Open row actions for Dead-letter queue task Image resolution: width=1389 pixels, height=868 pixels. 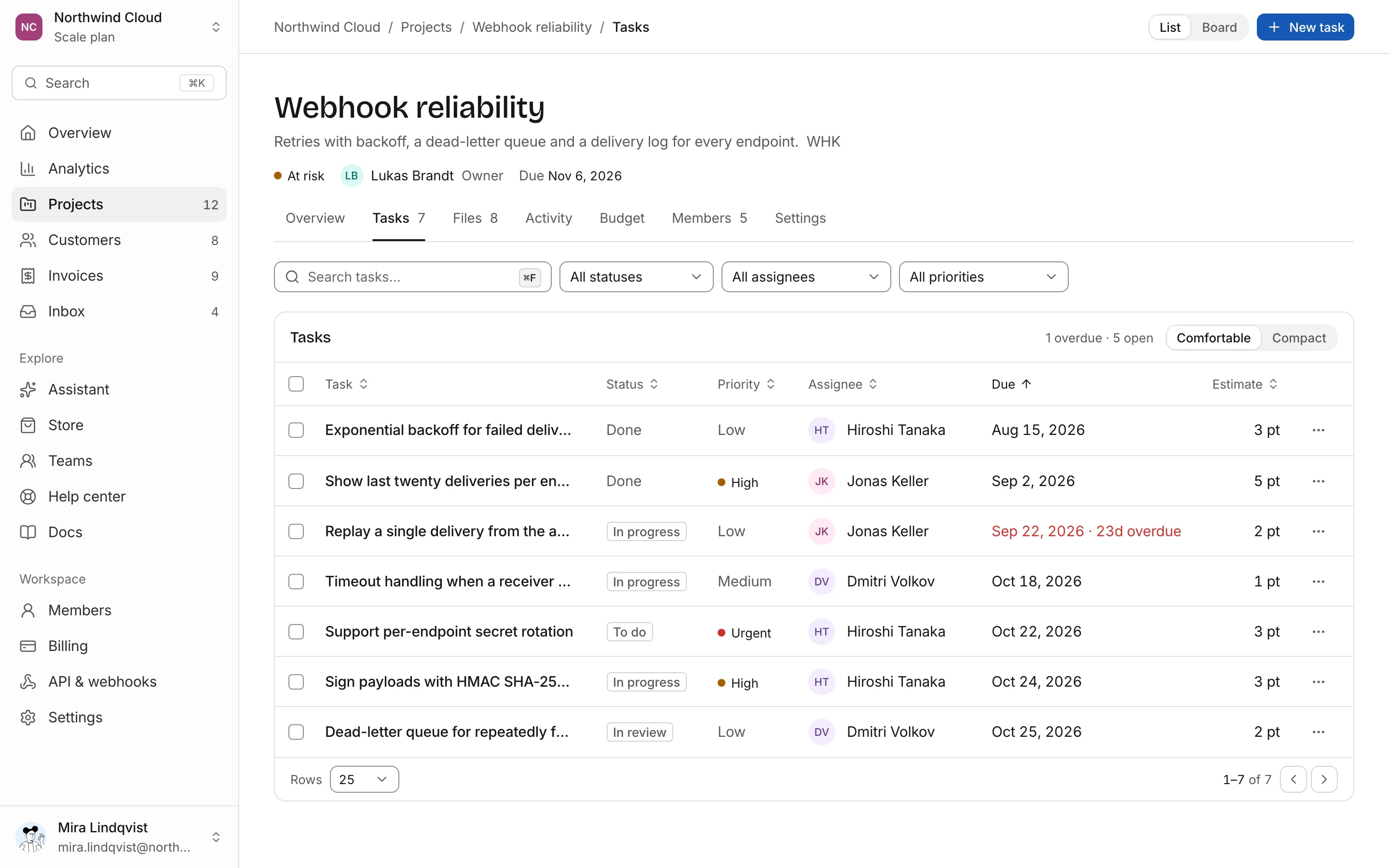pyautogui.click(x=1319, y=732)
